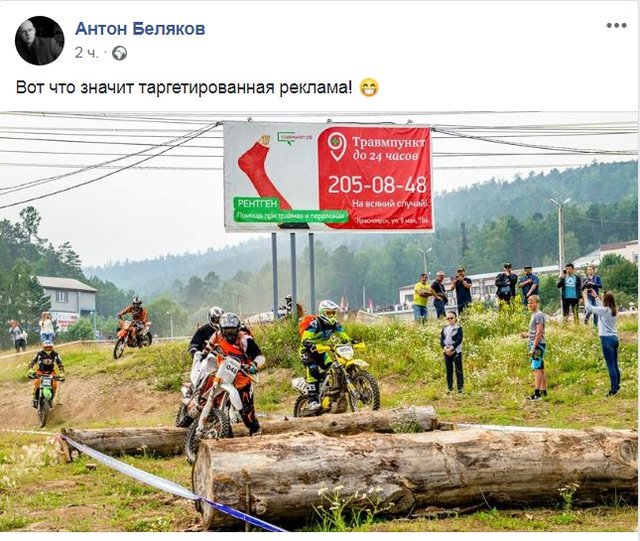This screenshot has height=541, width=640.
Task: Click the red leg cast graphic on the billboard
Action: (263, 174)
